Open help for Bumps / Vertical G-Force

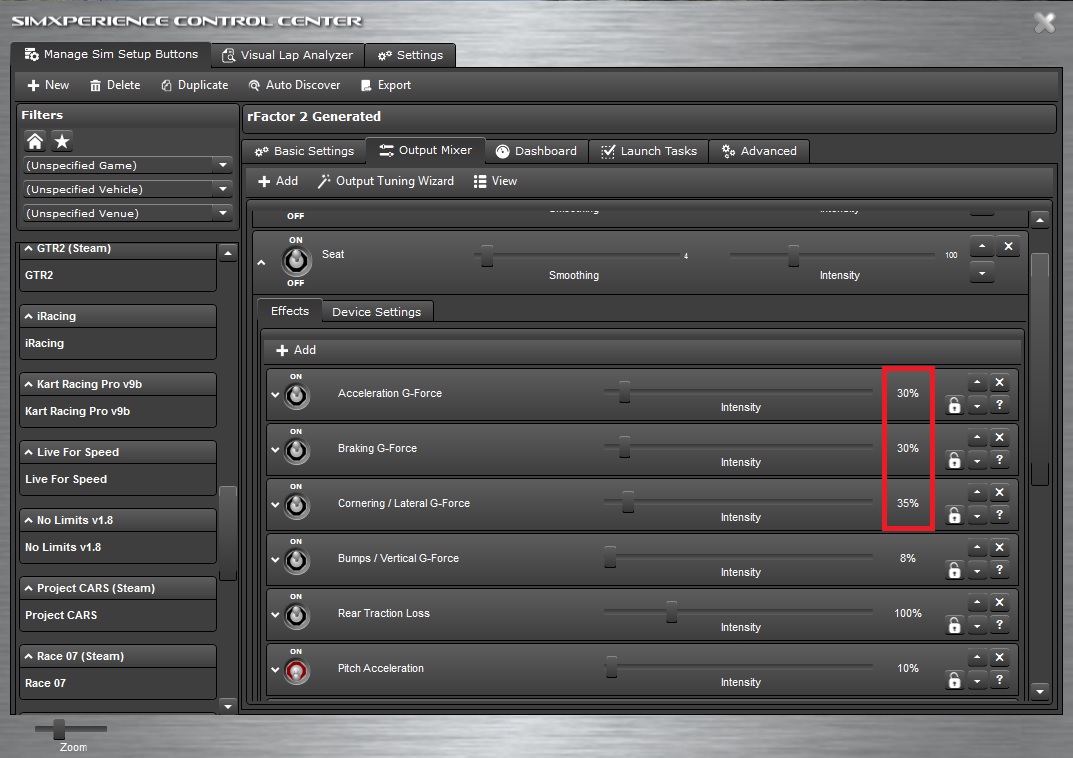[x=1000, y=570]
